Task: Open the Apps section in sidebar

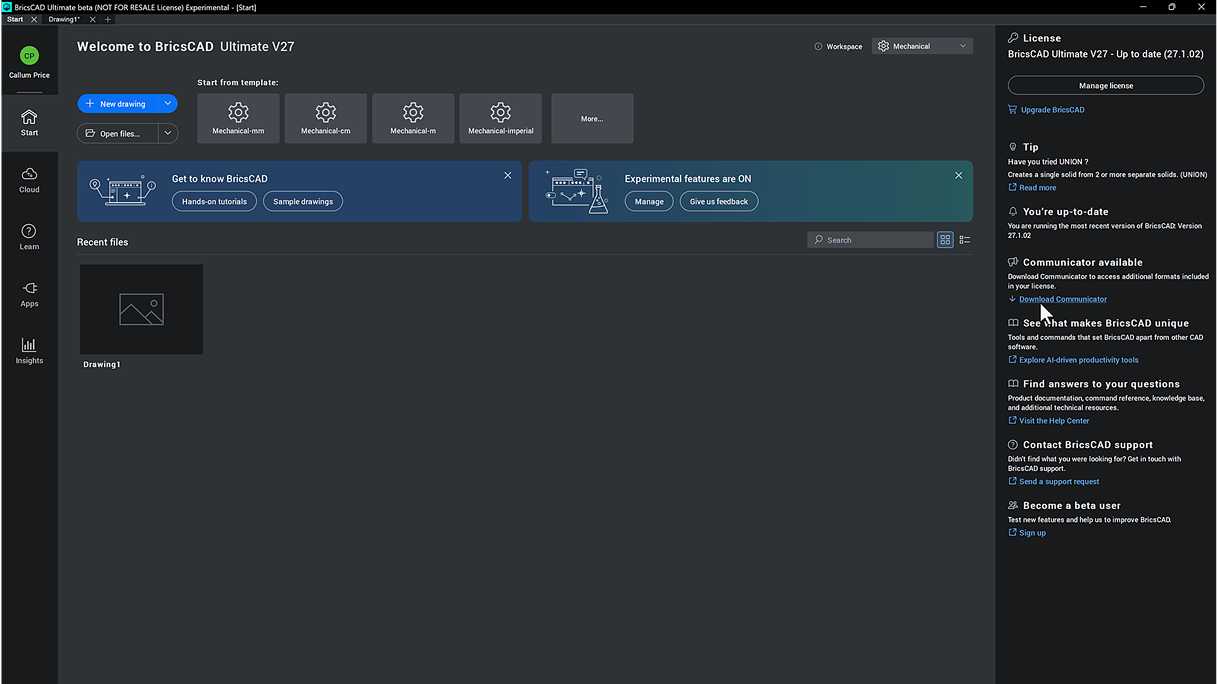Action: tap(29, 294)
